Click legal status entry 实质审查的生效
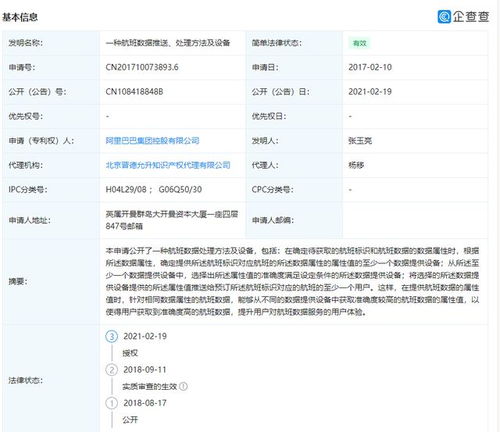The image size is (500, 432). click(150, 386)
